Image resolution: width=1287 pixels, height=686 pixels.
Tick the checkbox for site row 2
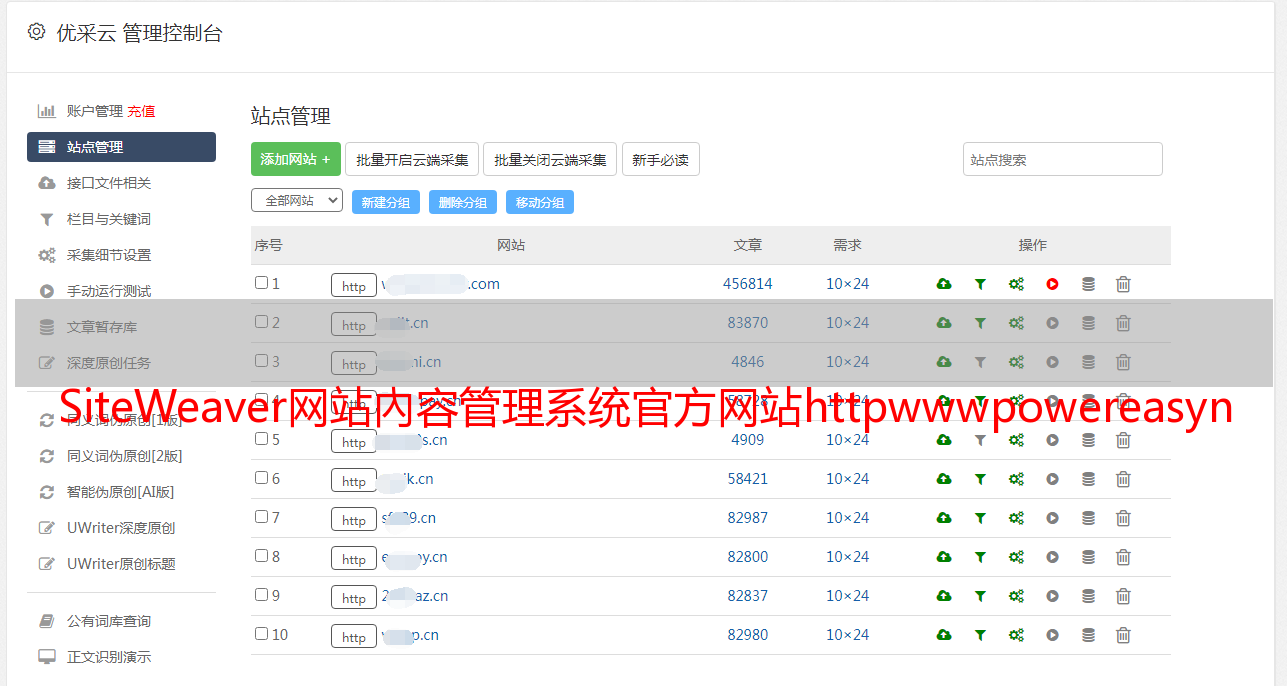[261, 322]
